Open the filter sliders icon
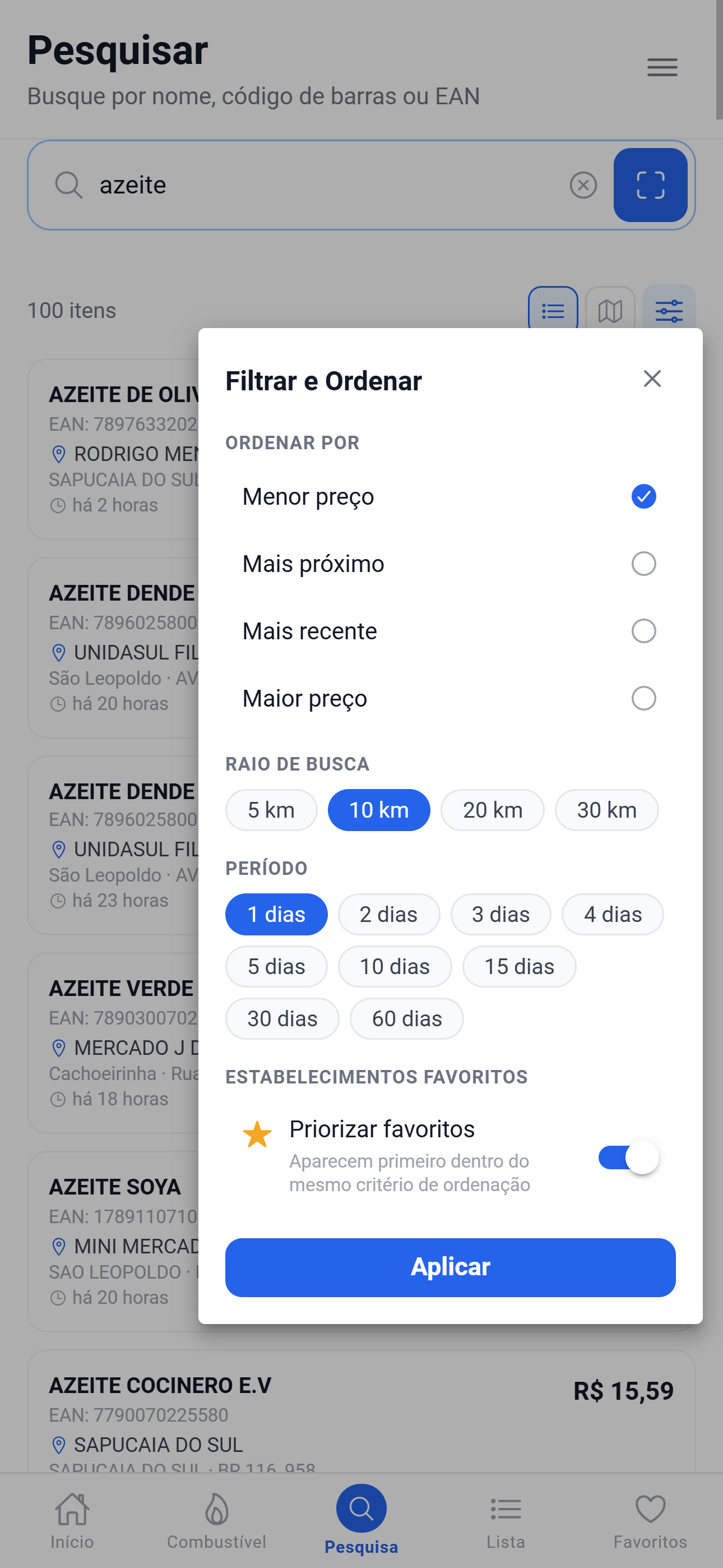The width and height of the screenshot is (723, 1568). tap(669, 311)
